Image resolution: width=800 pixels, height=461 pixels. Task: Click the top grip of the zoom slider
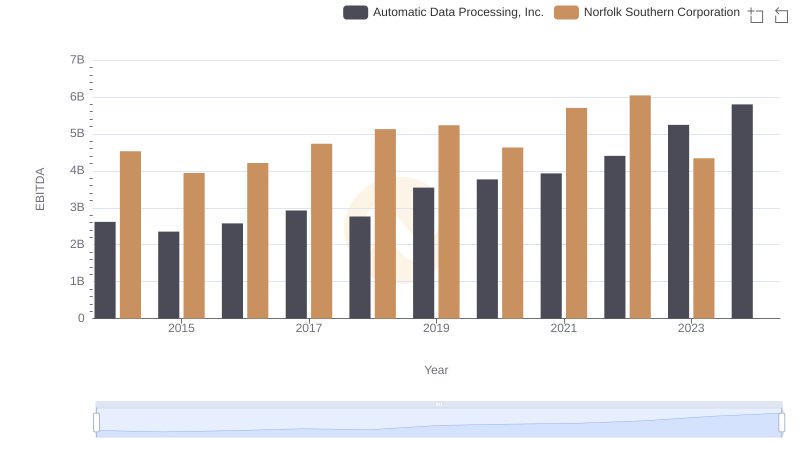[439, 404]
